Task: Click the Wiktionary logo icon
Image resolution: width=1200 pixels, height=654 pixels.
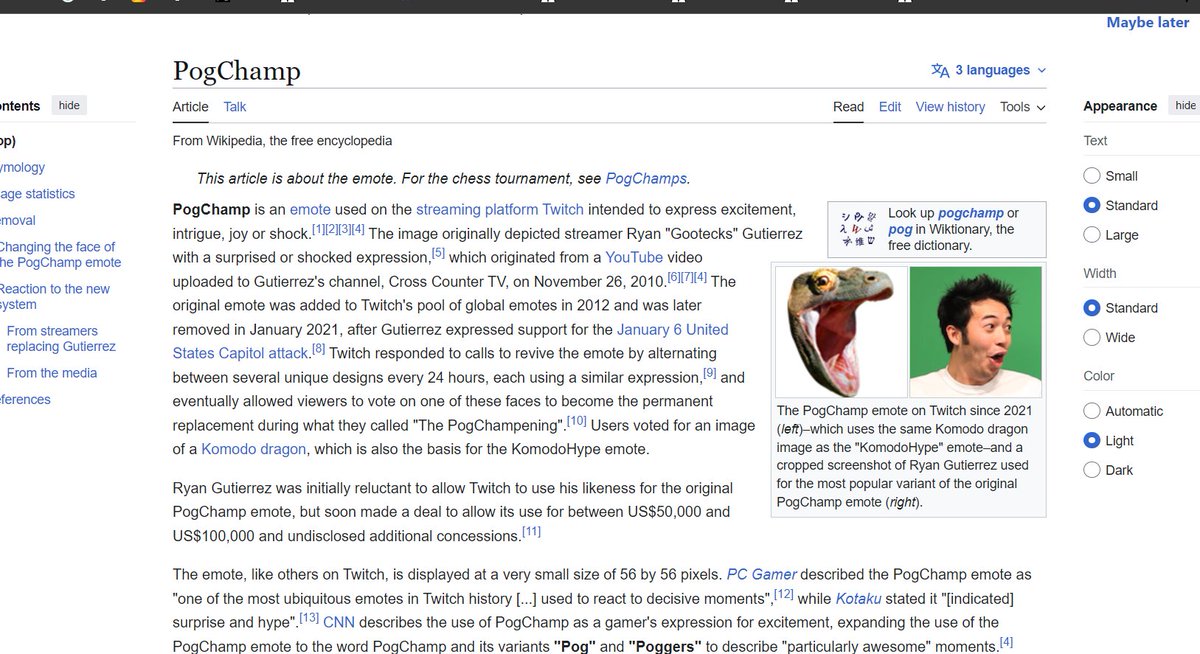Action: click(x=858, y=229)
